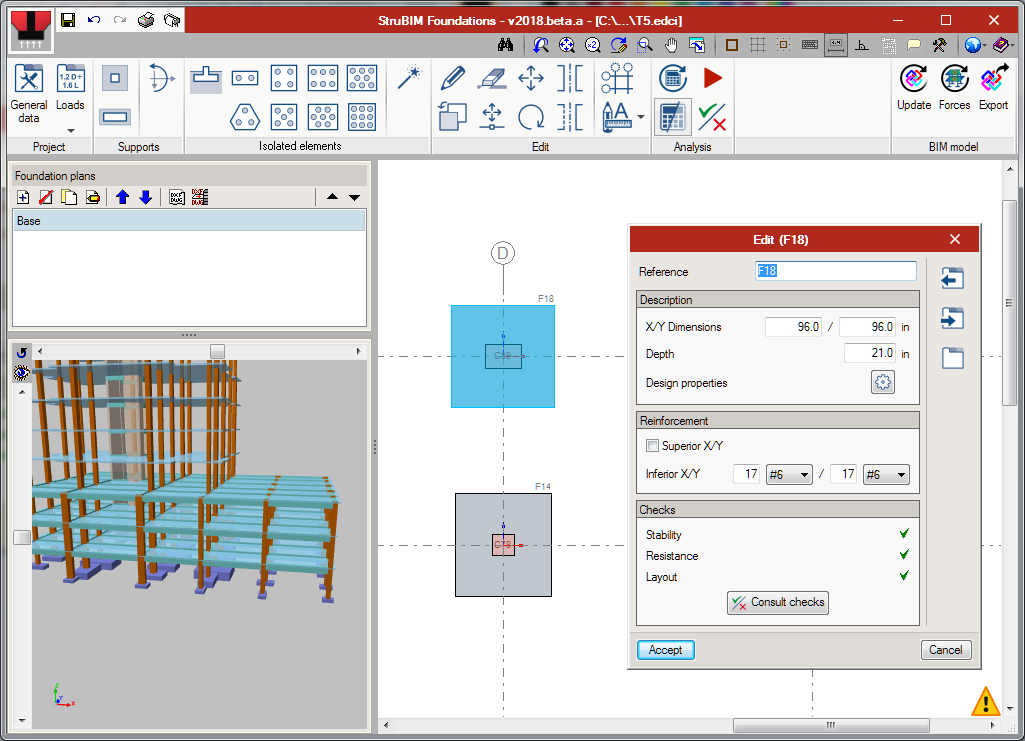The image size is (1025, 741).
Task: Expand the Loads dropdown arrow
Action: [x=71, y=131]
